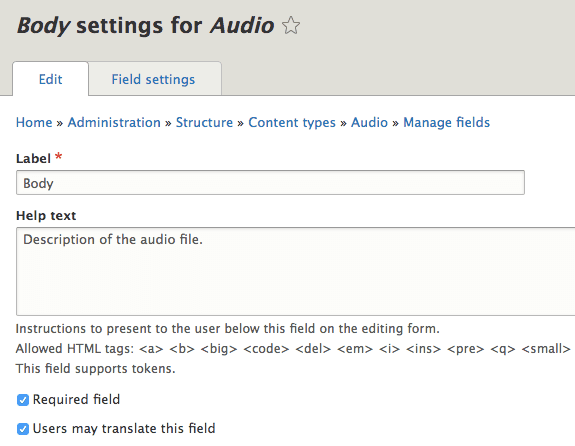Viewport: 575px width, 446px height.
Task: Click 'Instructions to present to the user' description
Action: (227, 328)
